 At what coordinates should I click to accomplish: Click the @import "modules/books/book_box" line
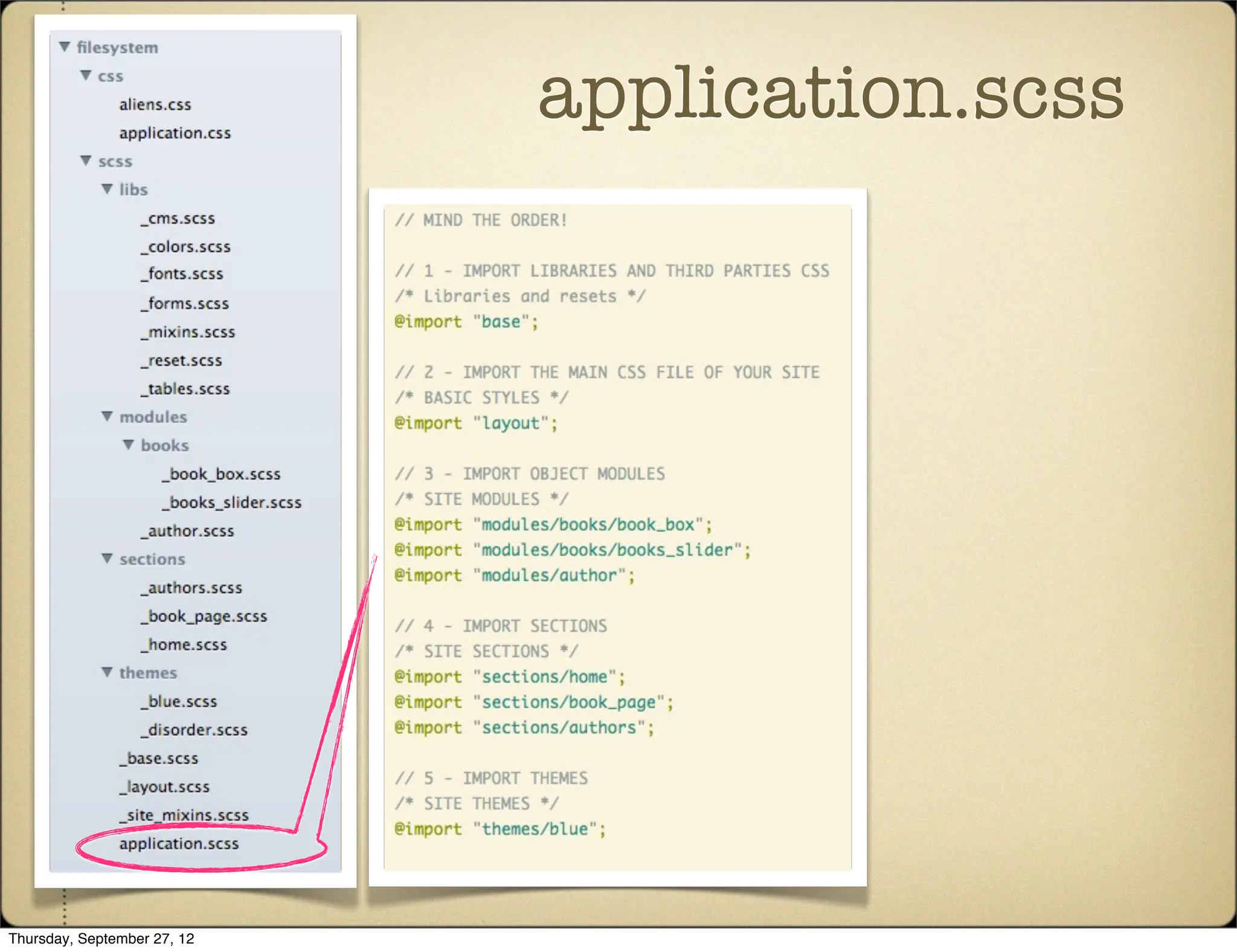point(553,524)
